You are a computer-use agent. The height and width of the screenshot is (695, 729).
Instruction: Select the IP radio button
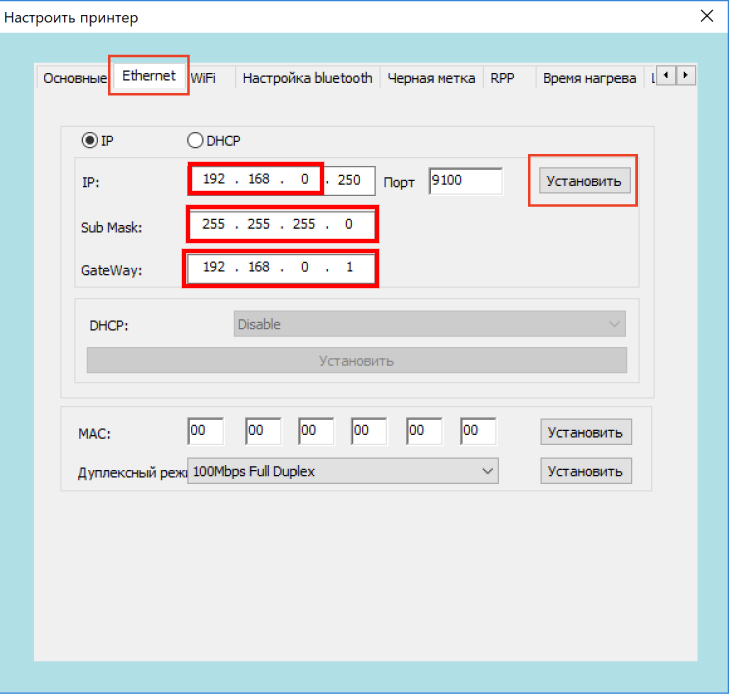tap(89, 141)
